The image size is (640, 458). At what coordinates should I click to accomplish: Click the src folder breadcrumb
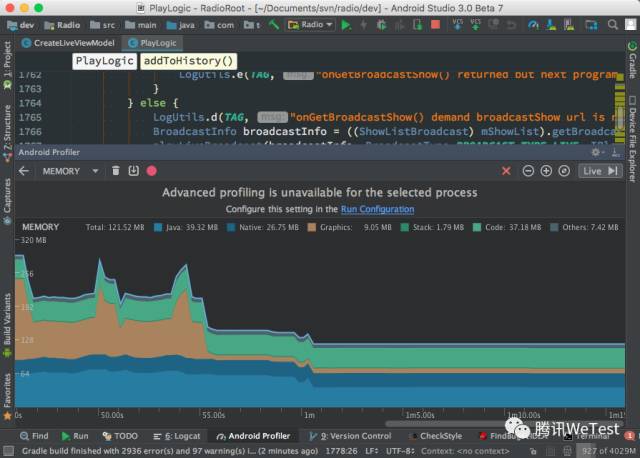102,25
